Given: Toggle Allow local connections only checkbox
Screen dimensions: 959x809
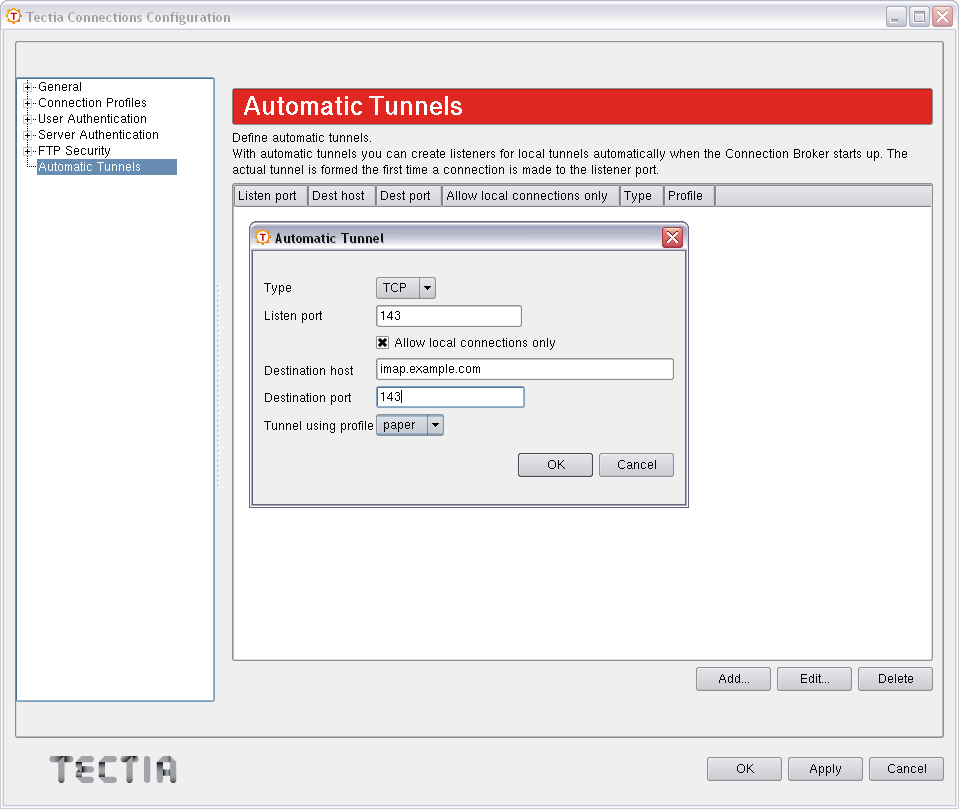Looking at the screenshot, I should [383, 343].
